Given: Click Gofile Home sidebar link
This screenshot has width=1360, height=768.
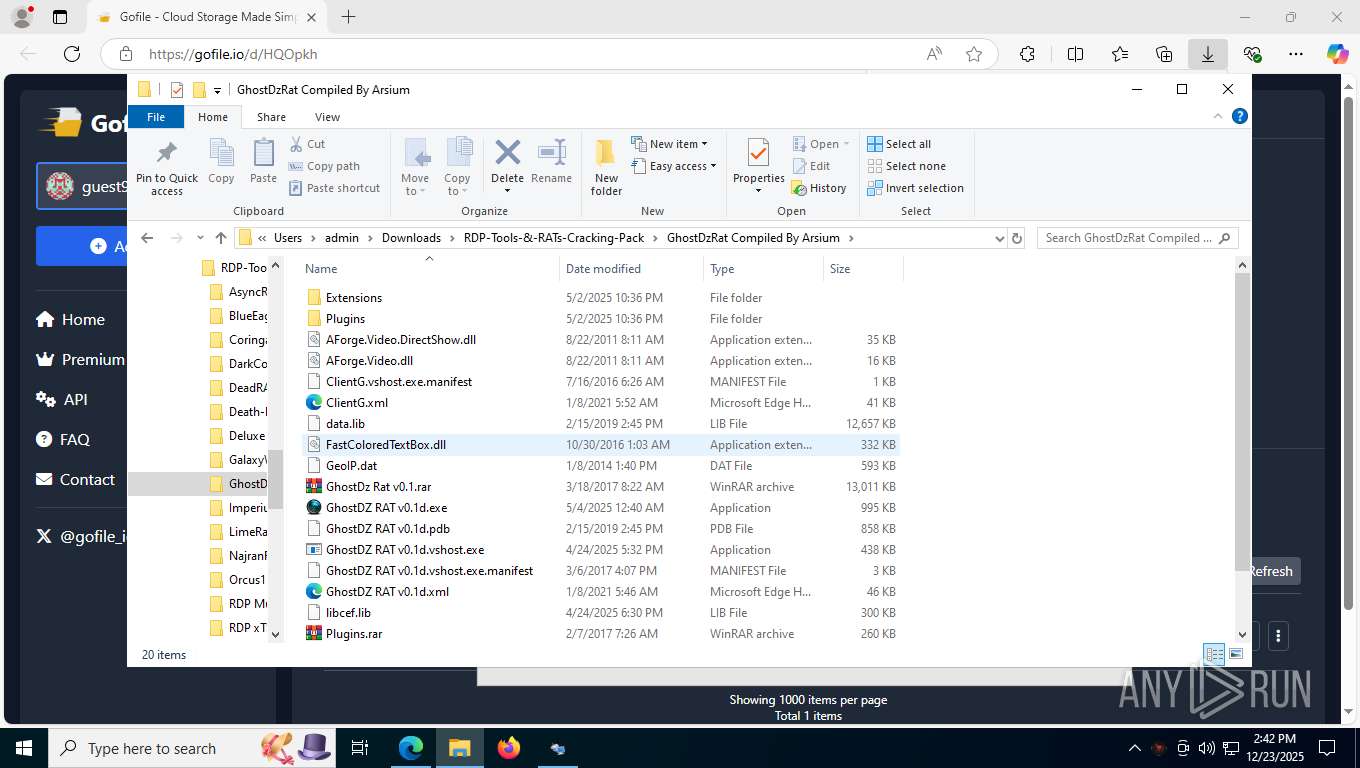Looking at the screenshot, I should [x=70, y=320].
